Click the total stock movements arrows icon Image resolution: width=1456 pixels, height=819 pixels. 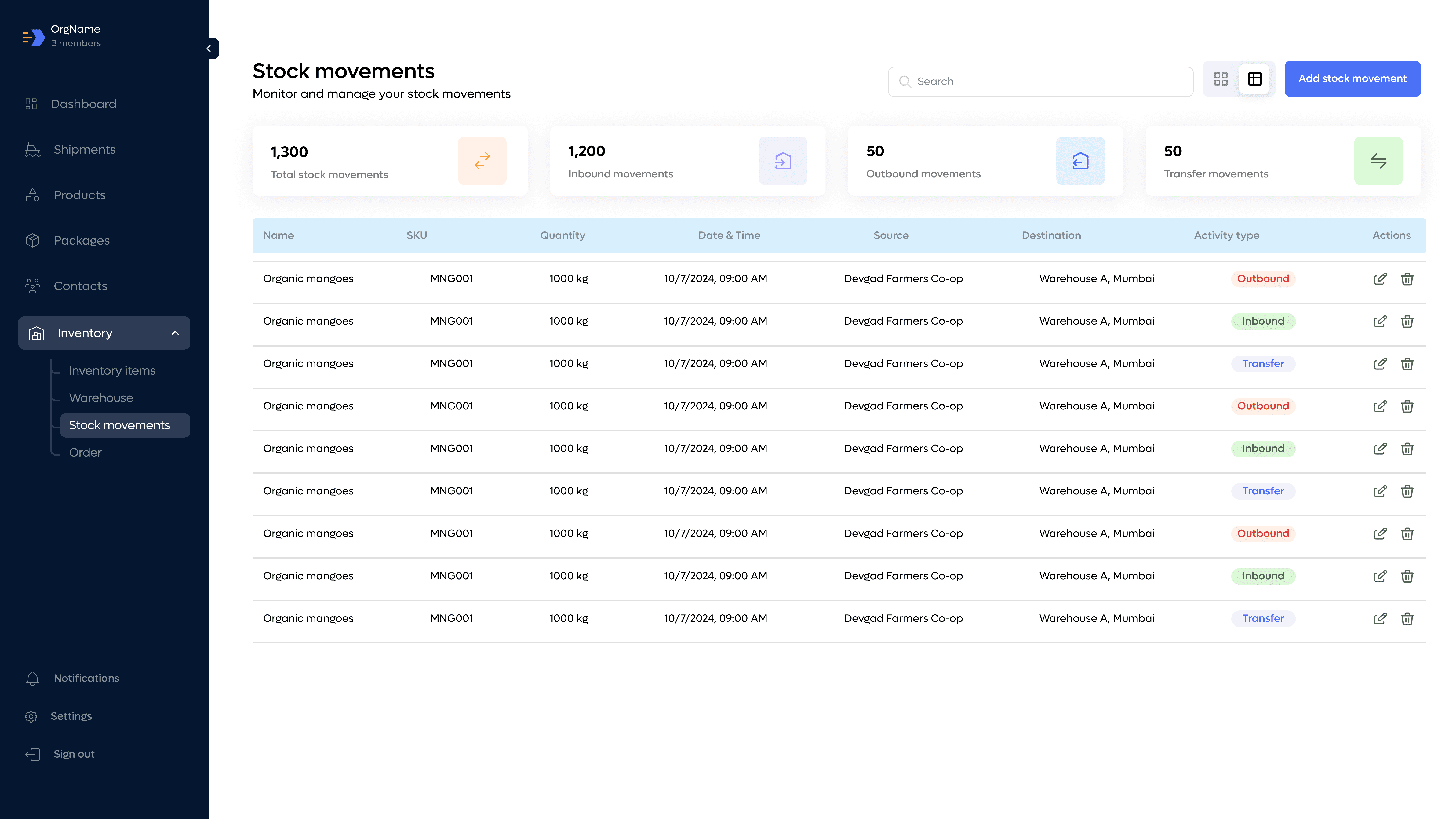(482, 161)
